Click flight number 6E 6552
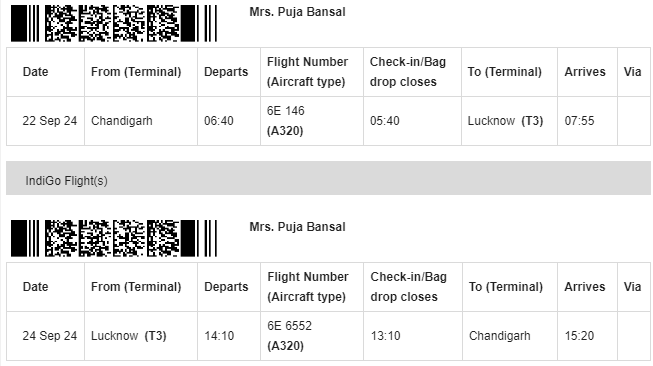The height and width of the screenshot is (366, 653). 289,326
